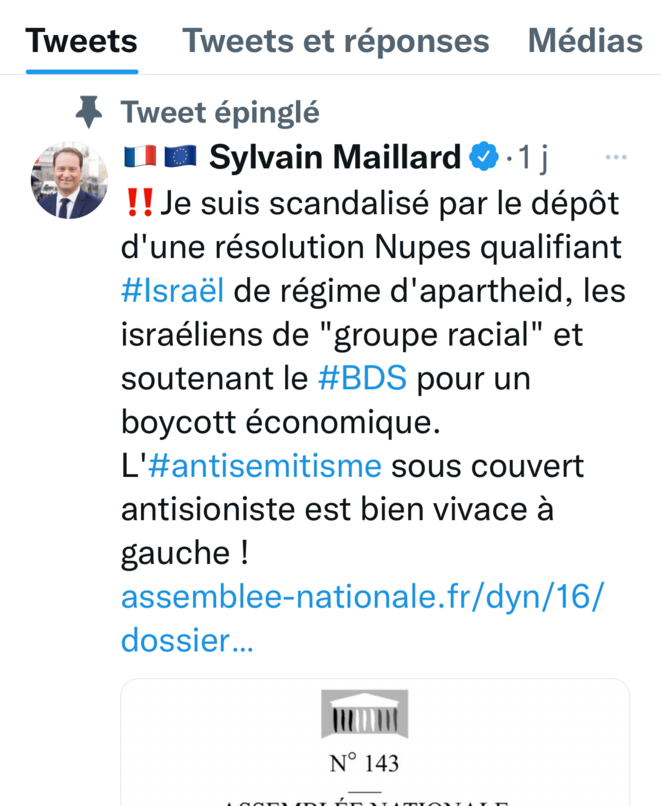Click the pinned tweet pushpin icon

(90, 113)
